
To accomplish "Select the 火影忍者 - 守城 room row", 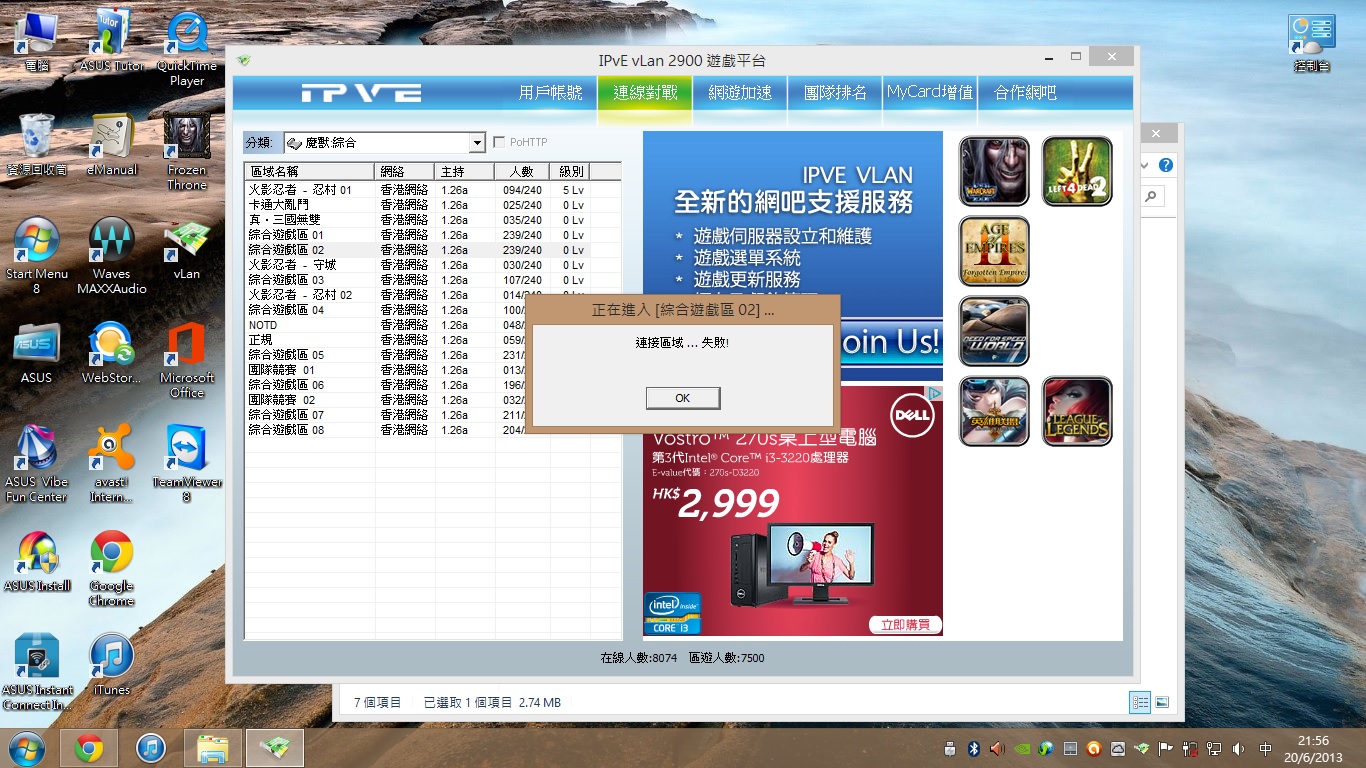I will click(x=432, y=265).
